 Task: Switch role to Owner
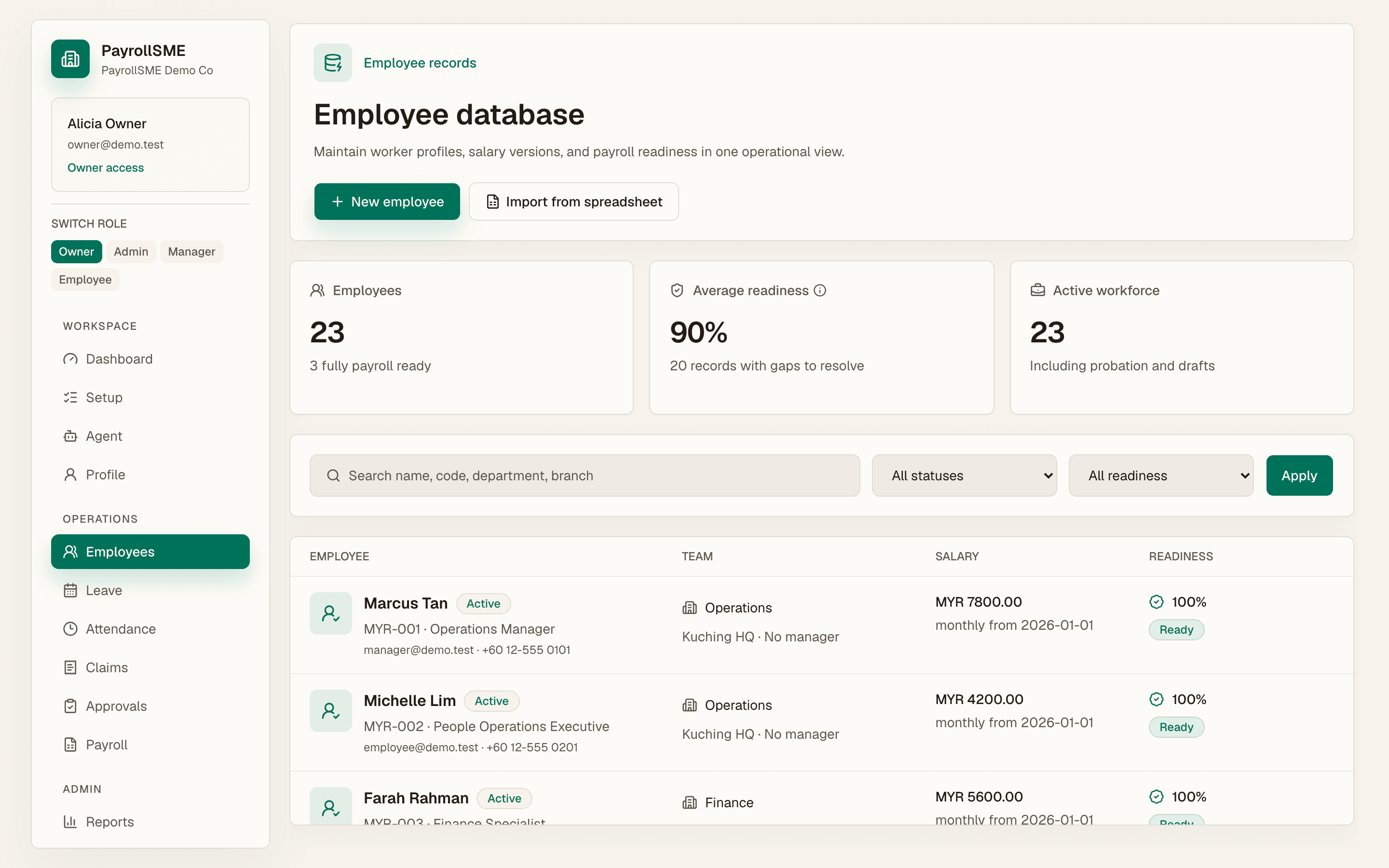pyautogui.click(x=76, y=251)
